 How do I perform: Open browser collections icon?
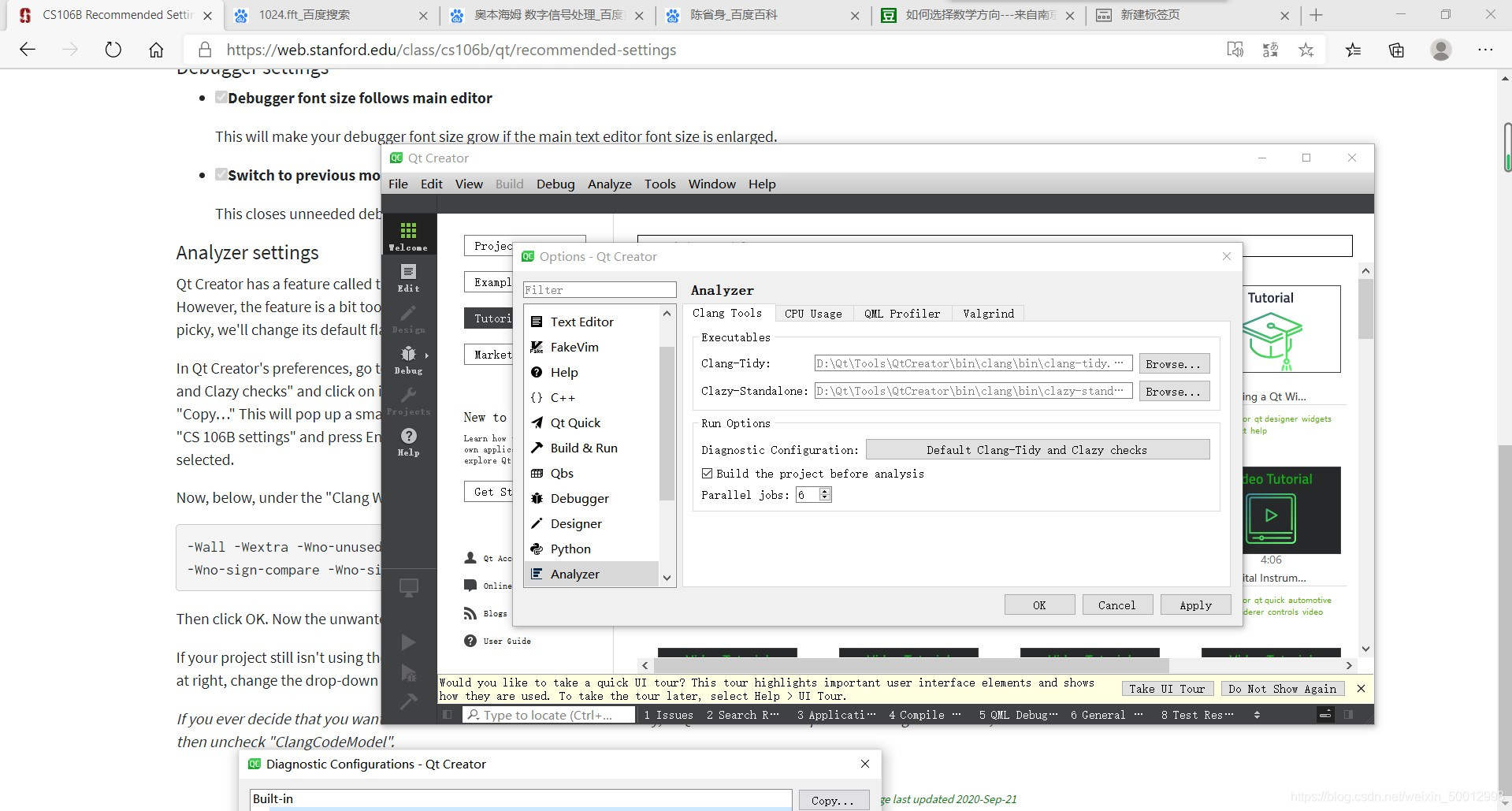(x=1396, y=50)
